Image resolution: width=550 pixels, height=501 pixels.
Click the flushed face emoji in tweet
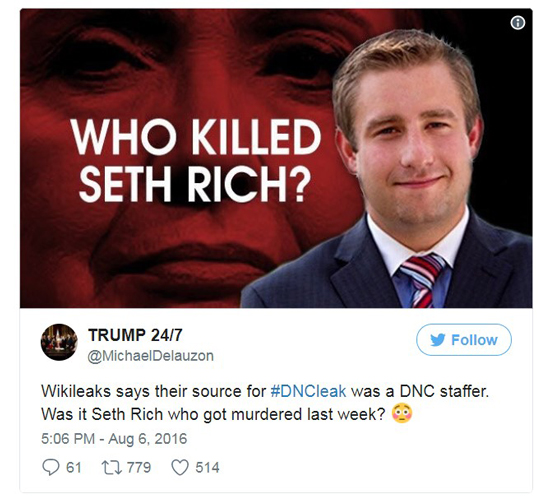tap(402, 413)
